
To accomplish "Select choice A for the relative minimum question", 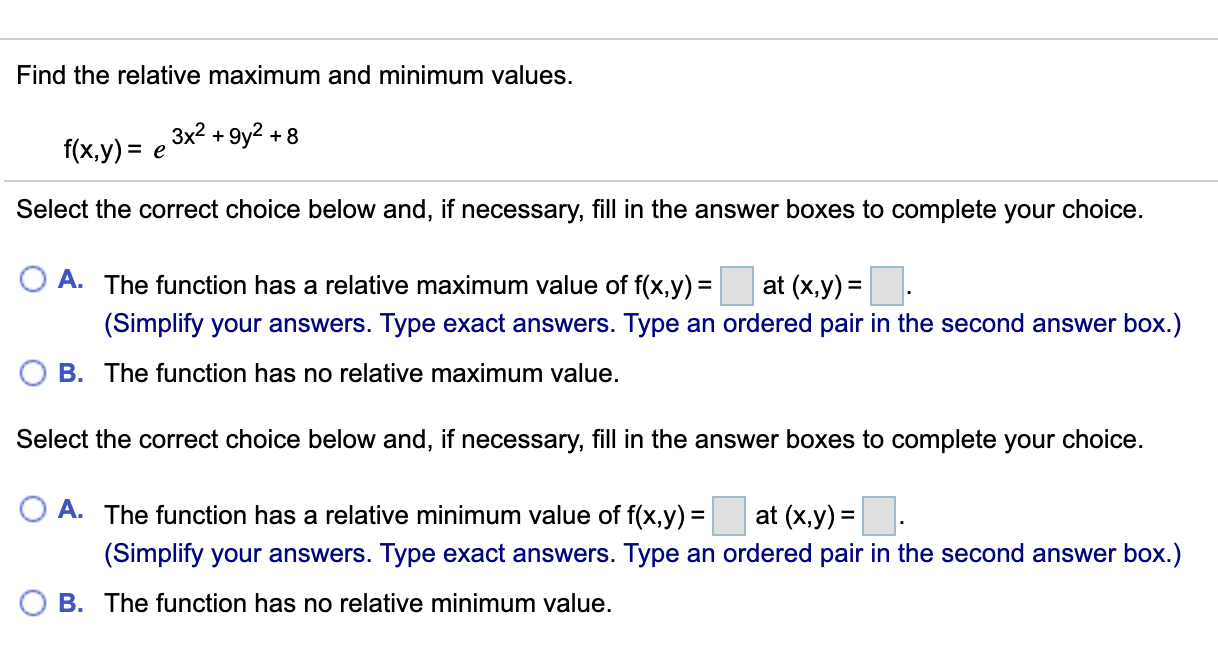I will click(x=33, y=508).
